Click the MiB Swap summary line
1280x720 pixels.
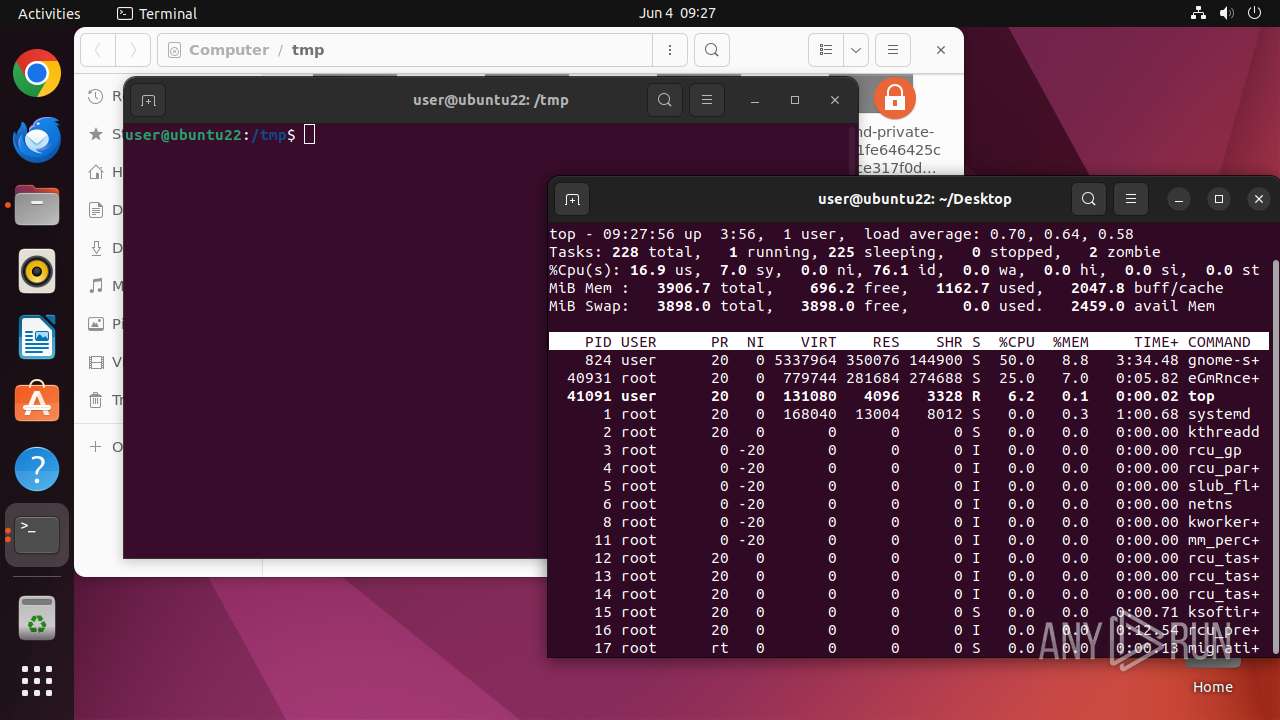[x=881, y=306]
